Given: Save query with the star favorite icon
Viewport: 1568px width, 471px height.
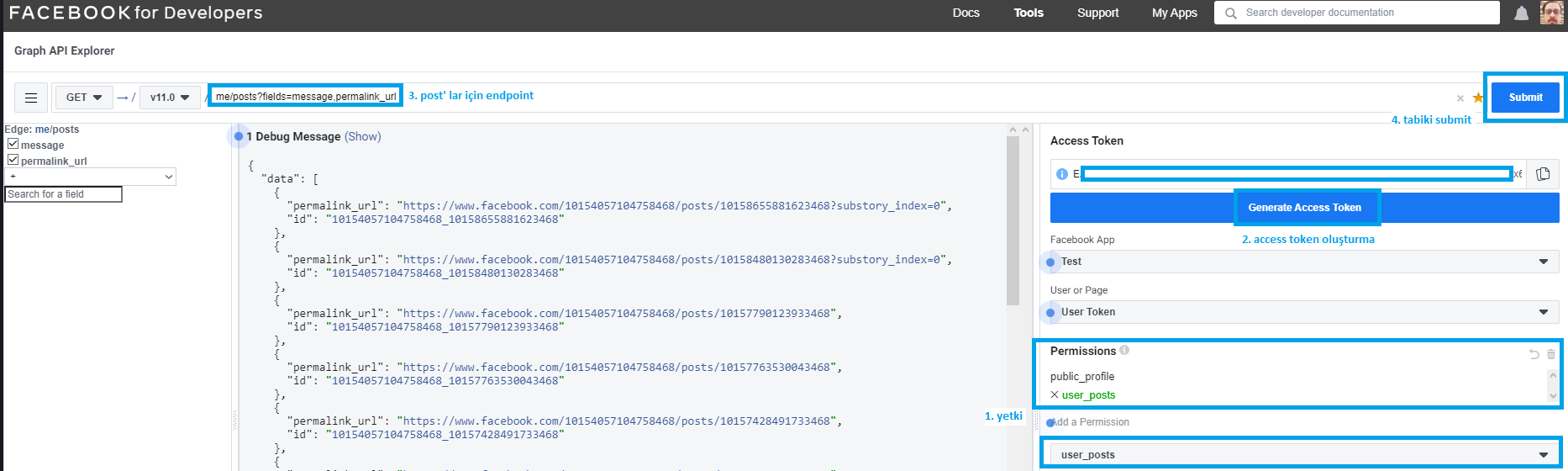Looking at the screenshot, I should (x=1478, y=98).
